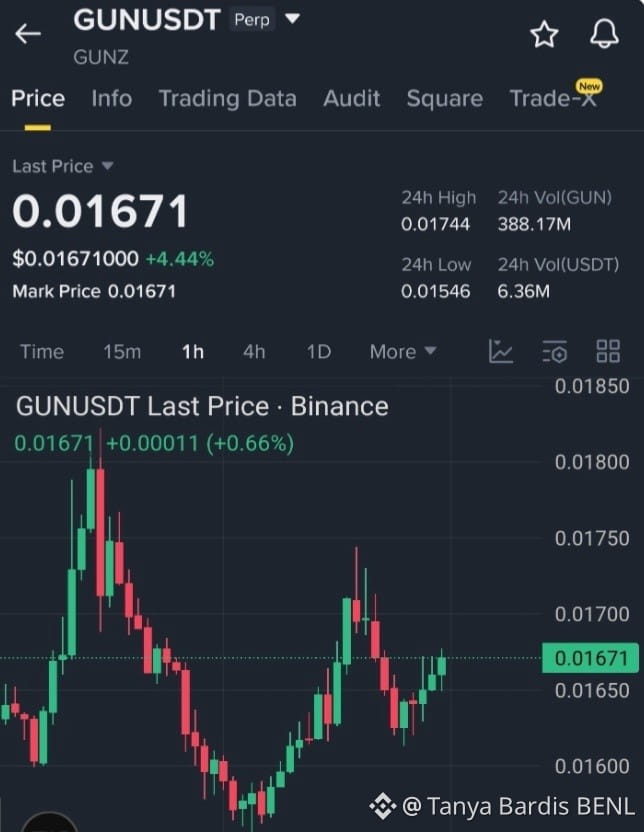The image size is (644, 832).
Task: Expand the GUNUSDT pair selector arrow
Action: pos(292,19)
